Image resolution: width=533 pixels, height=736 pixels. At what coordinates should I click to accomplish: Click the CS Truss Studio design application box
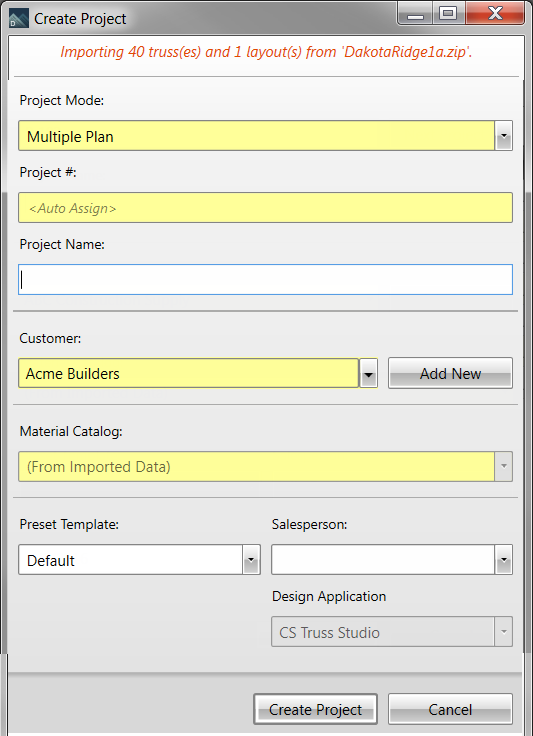coord(392,632)
